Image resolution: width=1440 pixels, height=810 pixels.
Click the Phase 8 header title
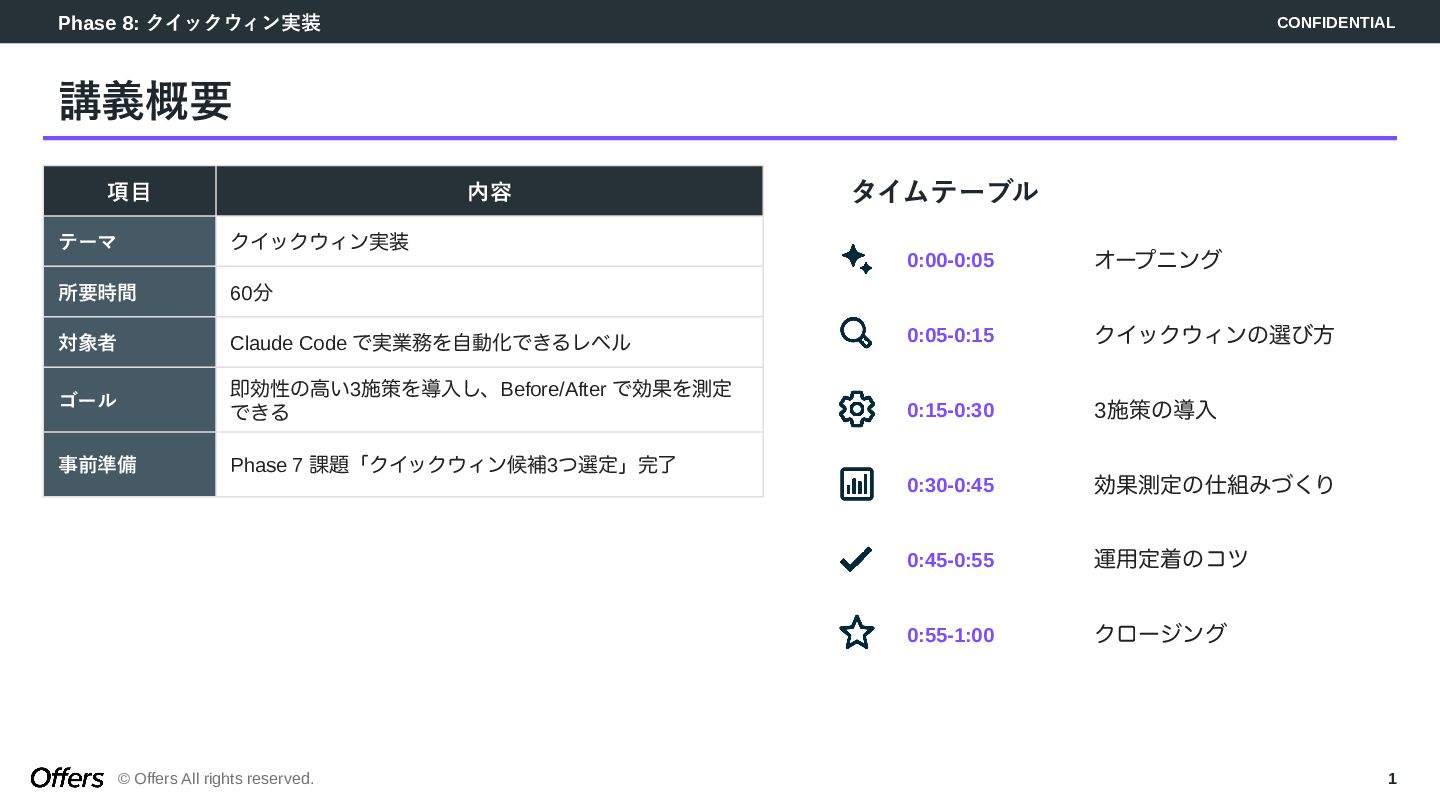click(x=189, y=23)
